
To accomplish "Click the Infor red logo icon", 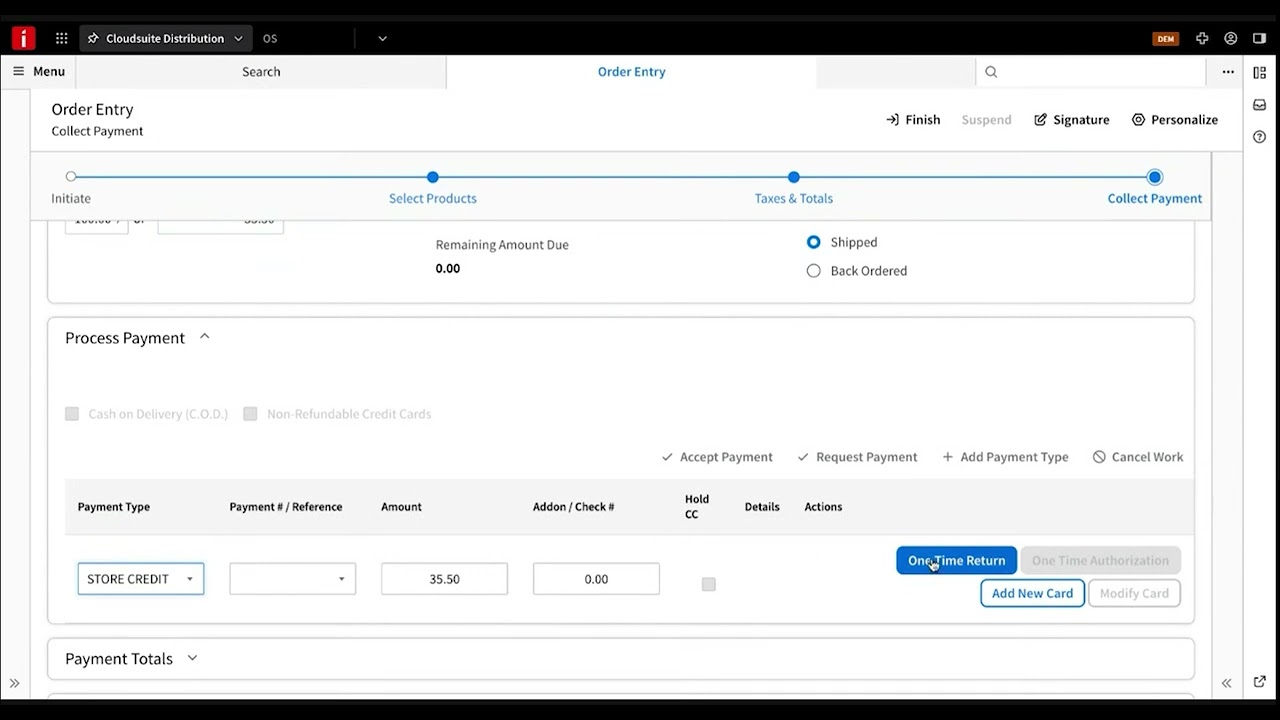I will 23,38.
